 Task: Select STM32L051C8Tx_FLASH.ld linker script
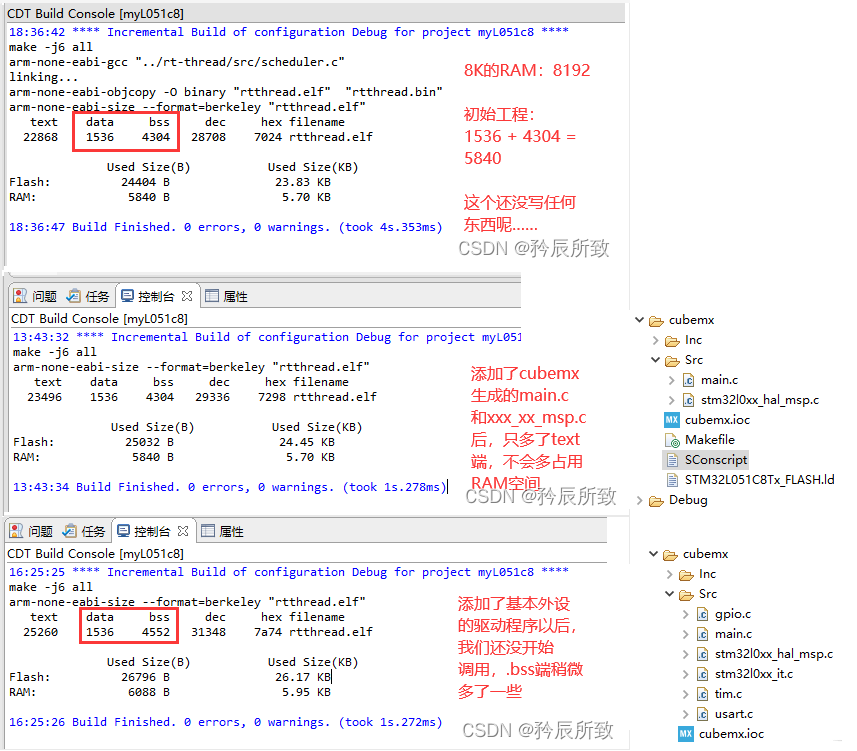[759, 480]
